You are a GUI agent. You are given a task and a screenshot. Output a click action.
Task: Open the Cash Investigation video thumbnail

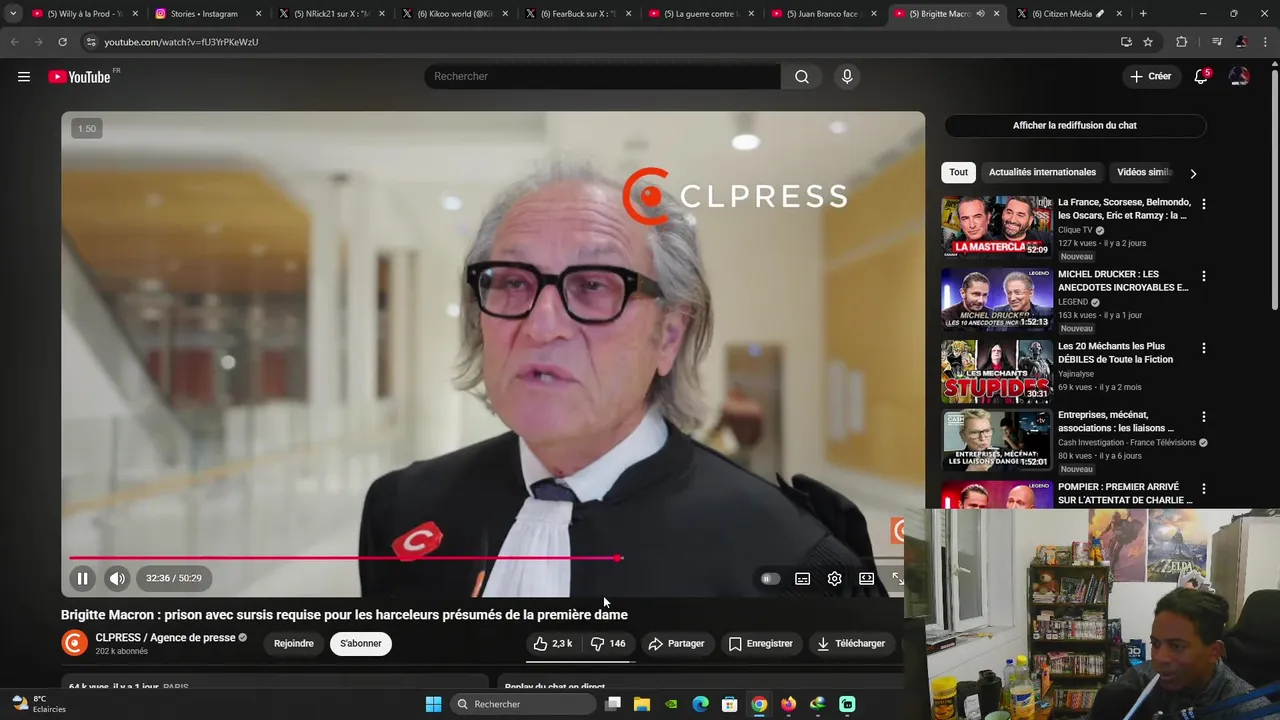pos(997,440)
